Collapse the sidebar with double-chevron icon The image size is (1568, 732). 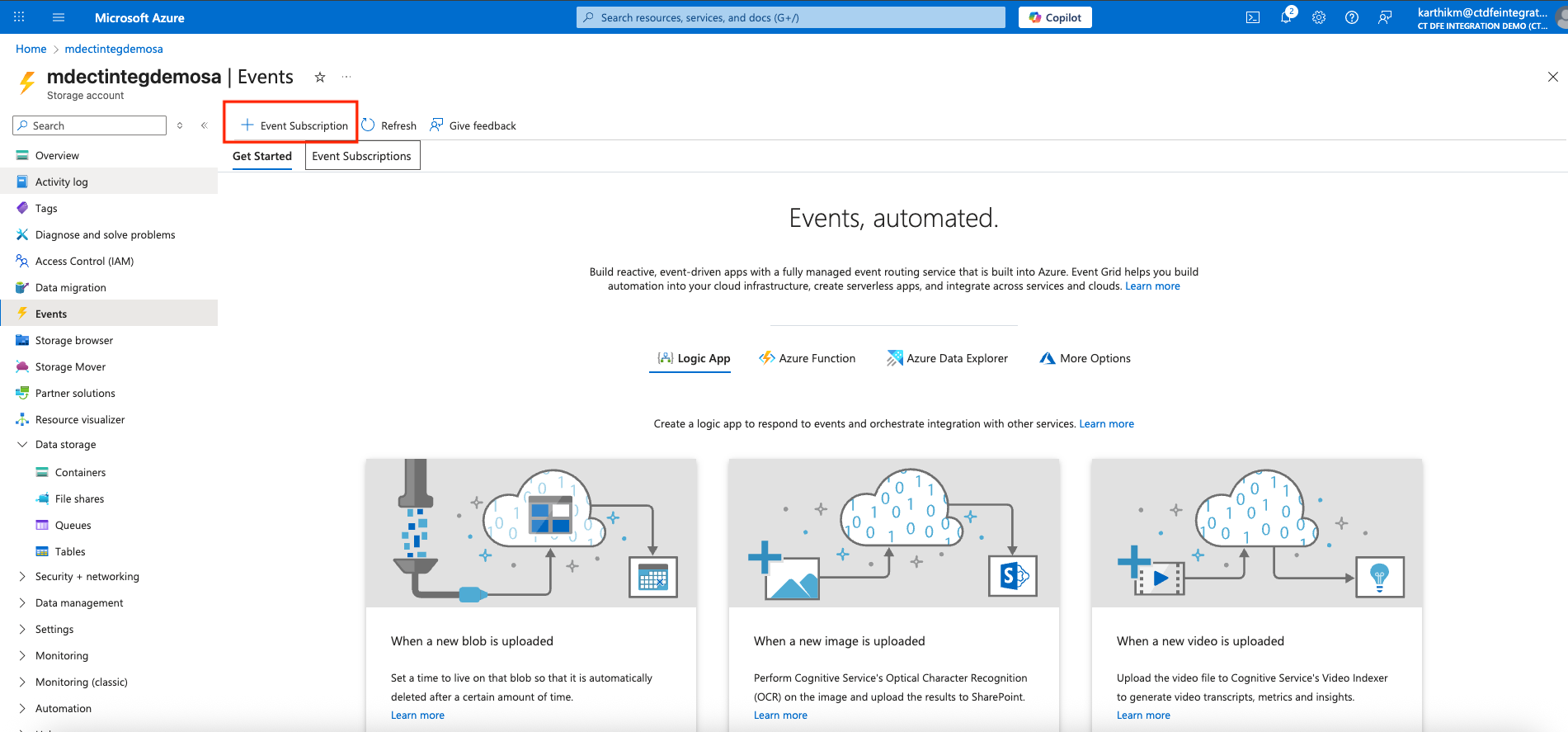205,125
